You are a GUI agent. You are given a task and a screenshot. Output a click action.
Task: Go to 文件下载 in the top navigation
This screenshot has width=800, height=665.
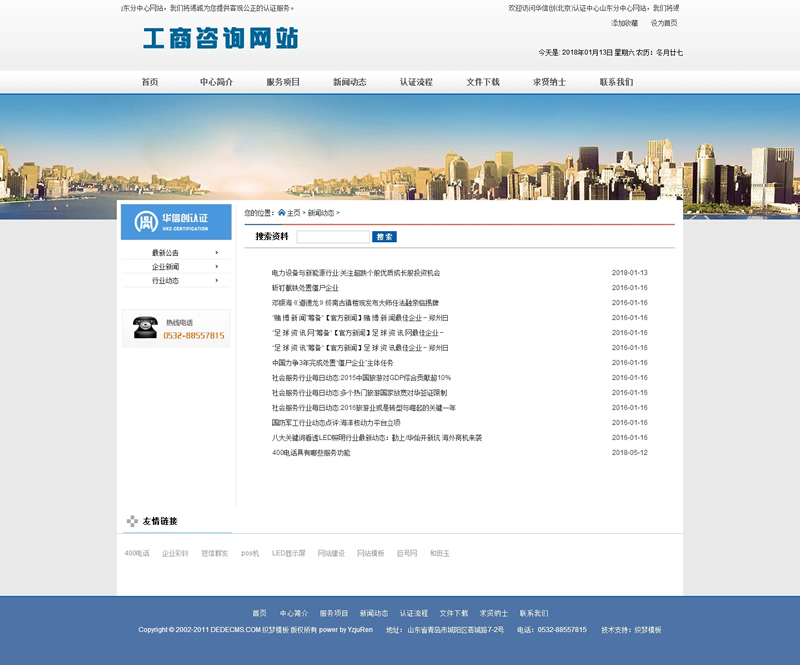tap(483, 82)
